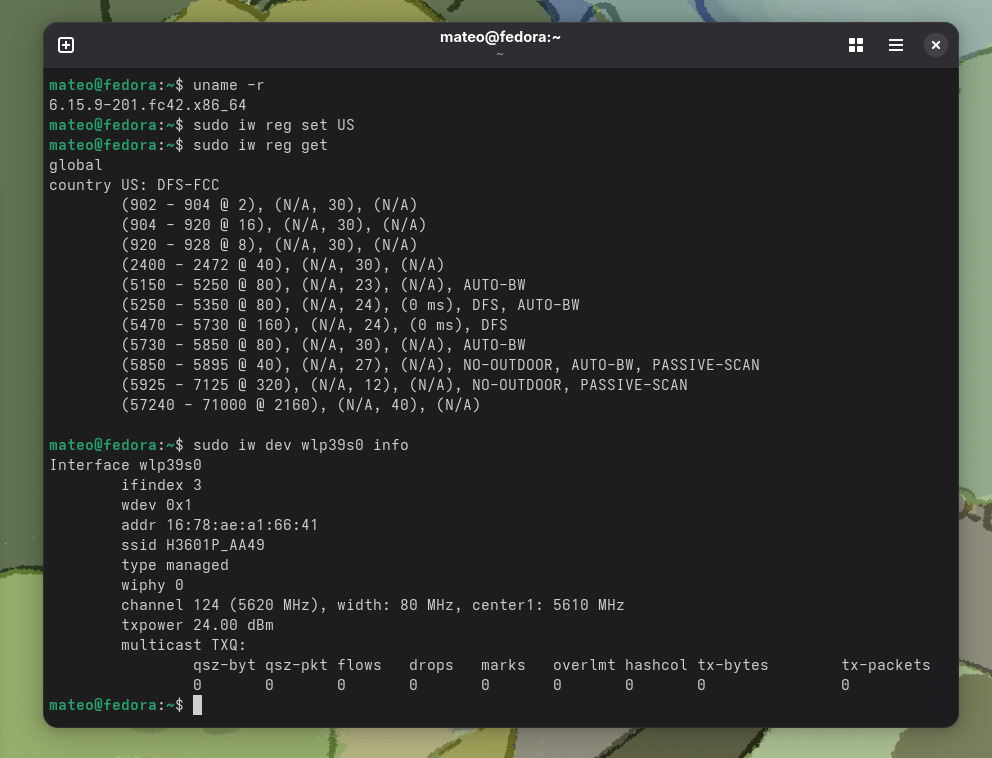The height and width of the screenshot is (758, 992).
Task: Click the 'multicast TXQ:' line
Action: point(183,645)
